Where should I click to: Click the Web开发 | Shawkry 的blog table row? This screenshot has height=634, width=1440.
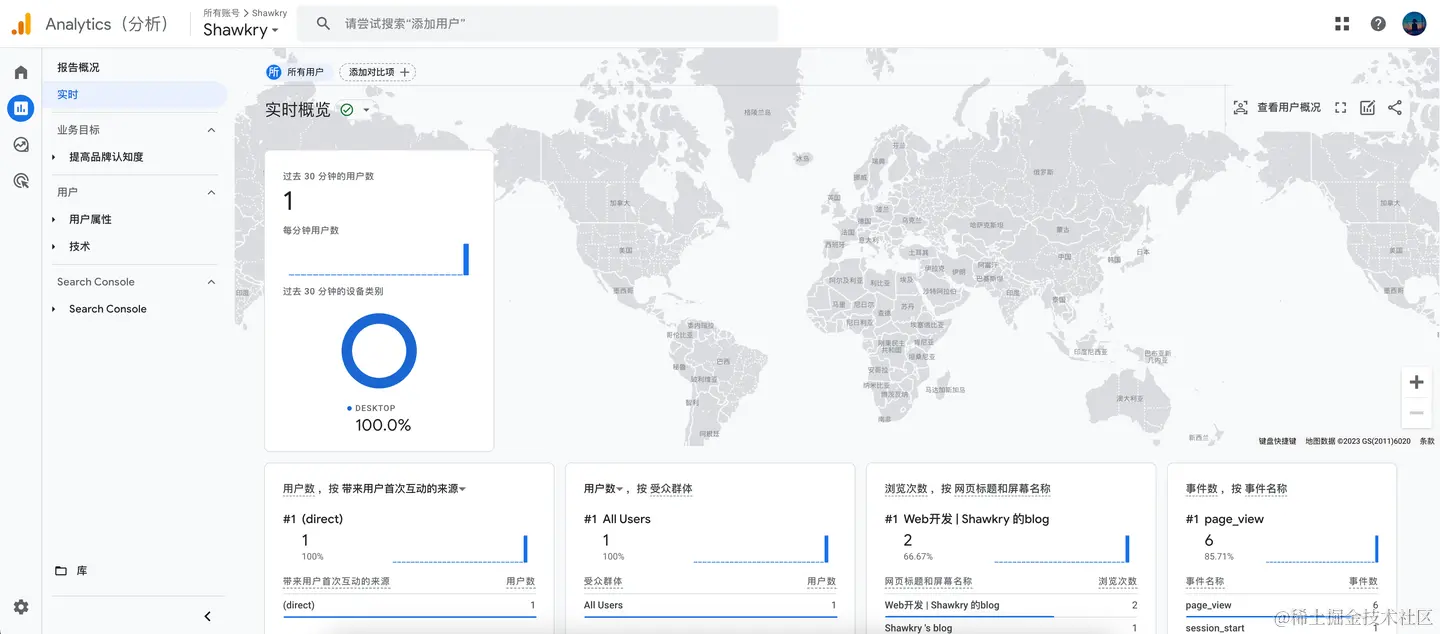pos(1011,605)
